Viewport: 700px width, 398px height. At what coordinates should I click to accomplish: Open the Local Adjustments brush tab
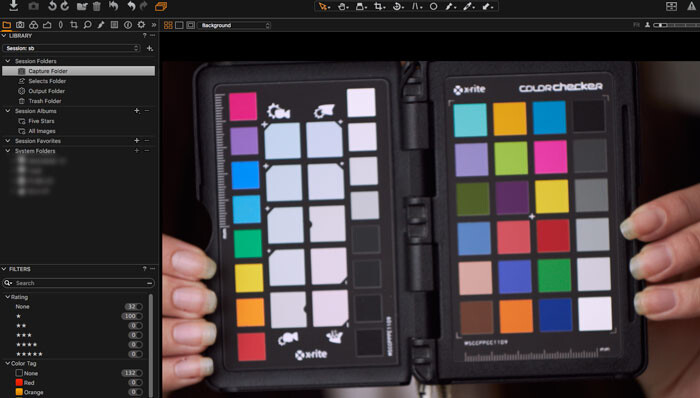point(101,25)
